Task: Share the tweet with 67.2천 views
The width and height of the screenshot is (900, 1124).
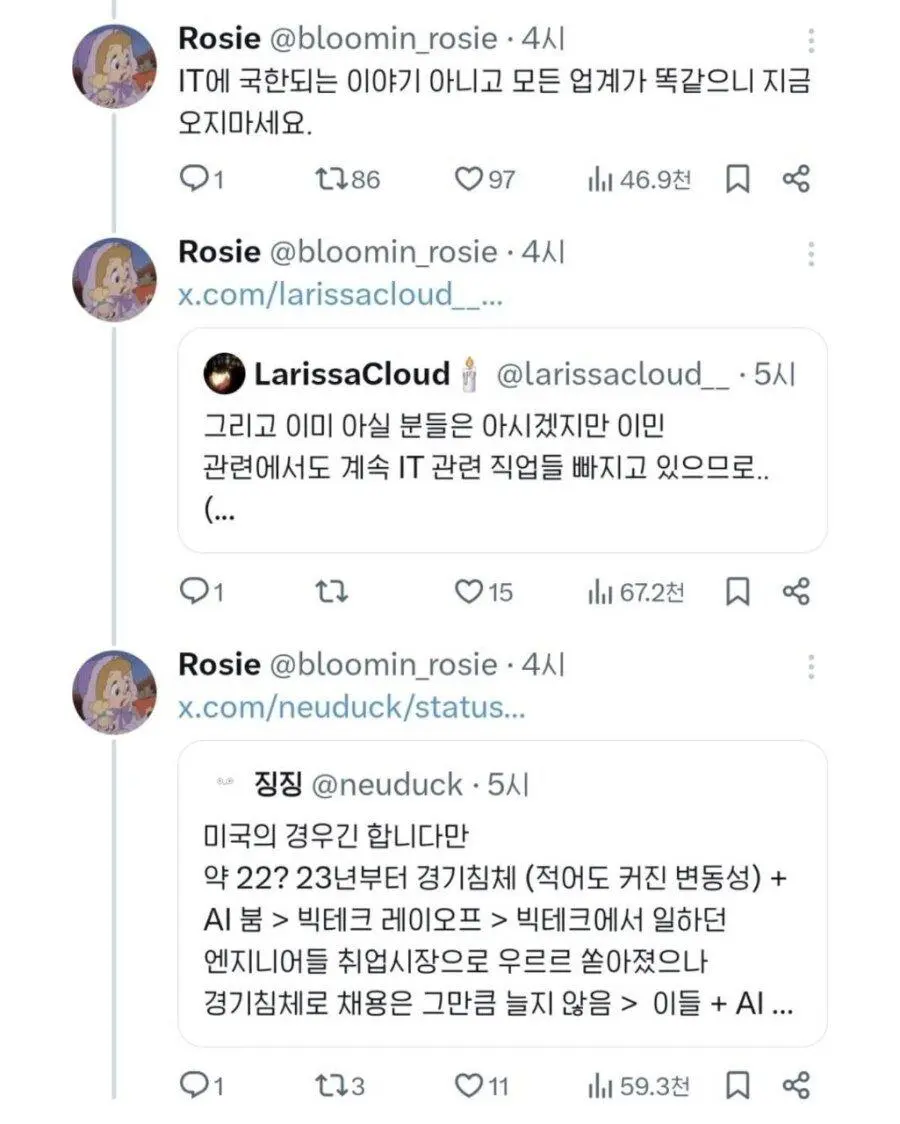Action: point(796,592)
